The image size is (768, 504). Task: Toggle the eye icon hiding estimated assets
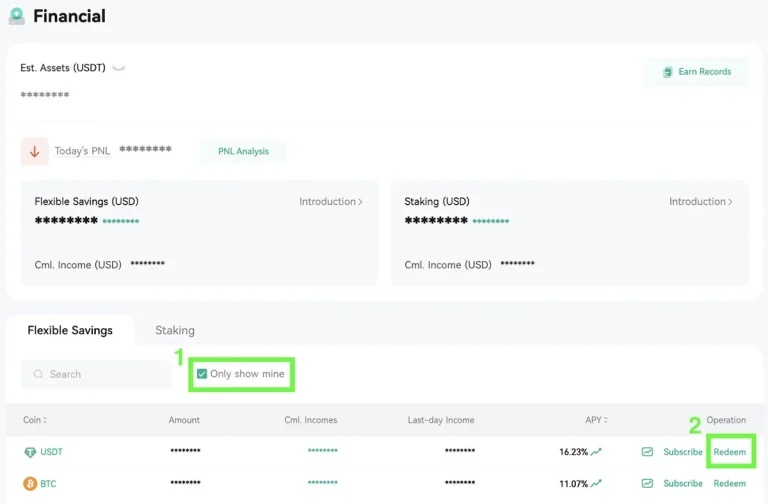click(x=119, y=68)
